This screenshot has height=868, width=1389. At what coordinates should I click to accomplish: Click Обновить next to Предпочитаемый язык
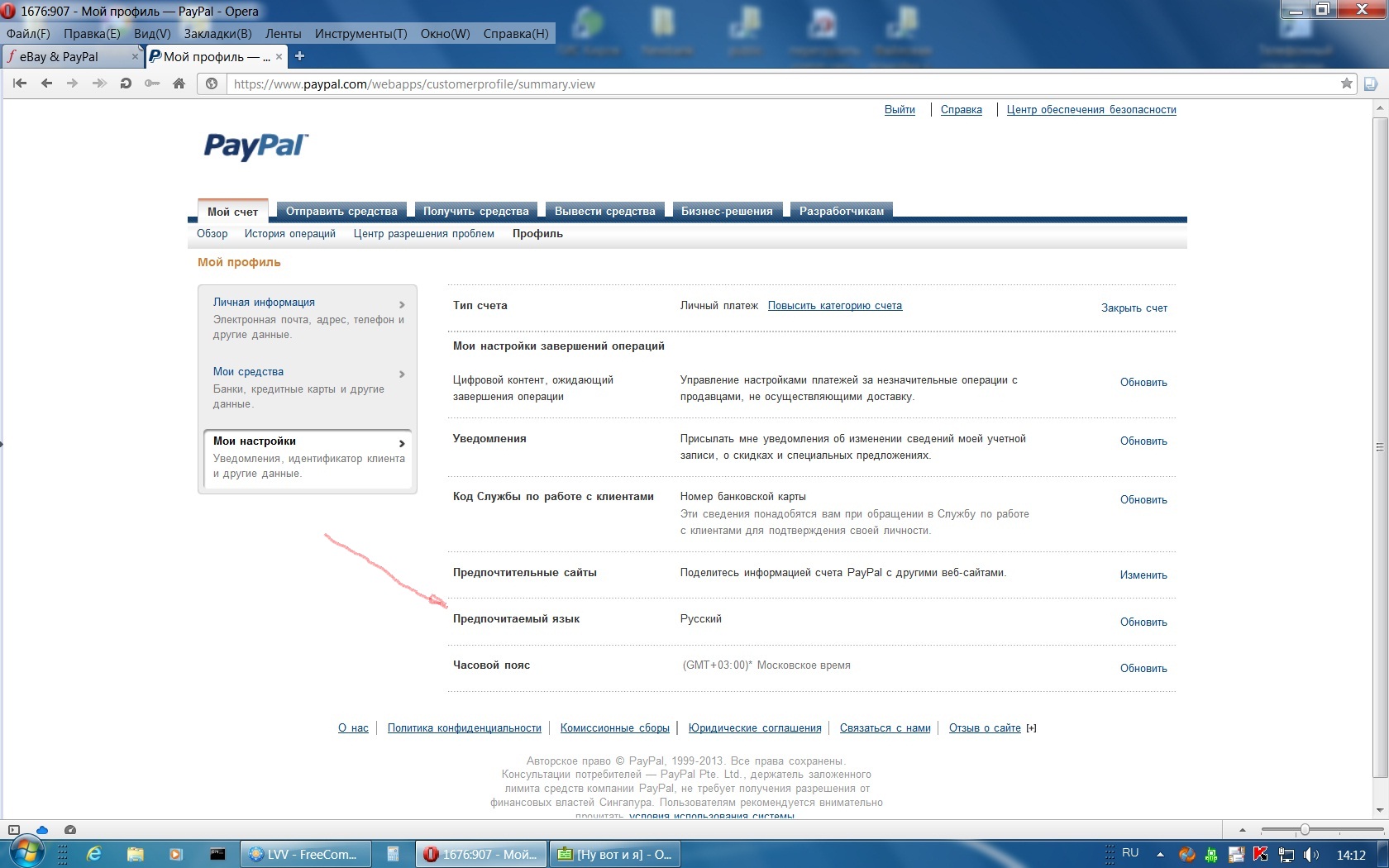tap(1143, 622)
